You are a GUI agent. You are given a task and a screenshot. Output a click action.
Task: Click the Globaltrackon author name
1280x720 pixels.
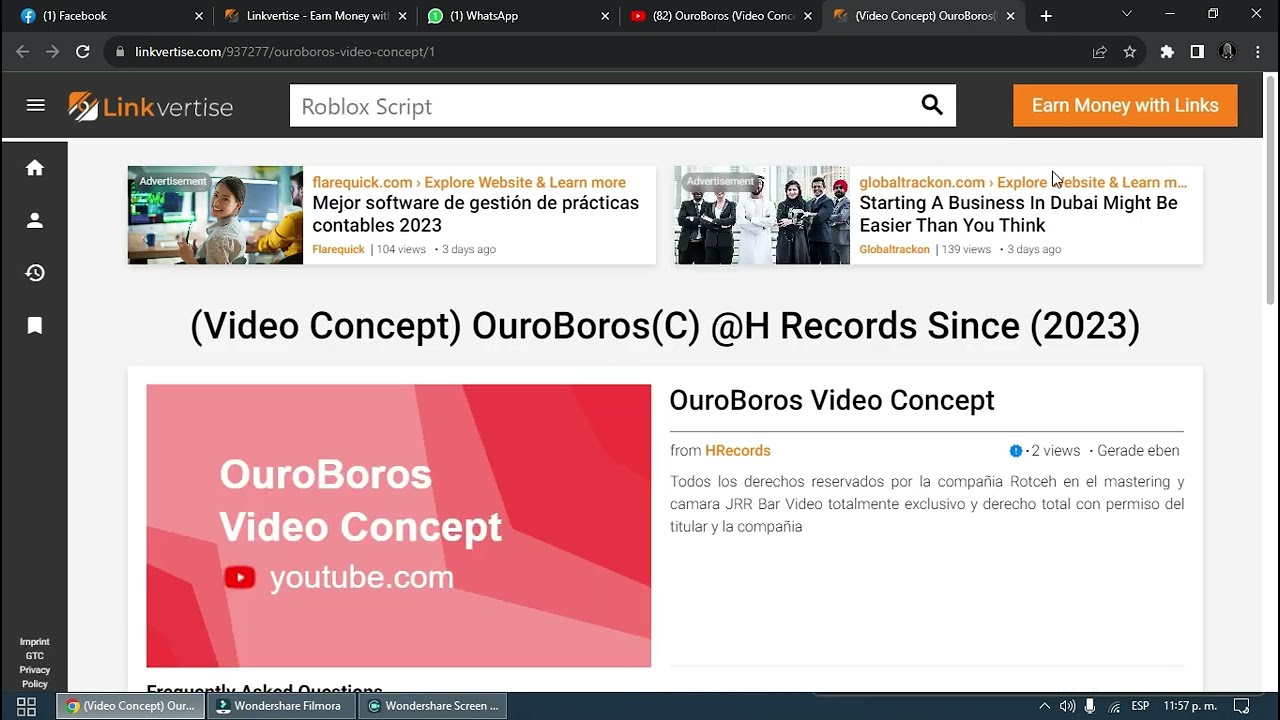point(894,249)
